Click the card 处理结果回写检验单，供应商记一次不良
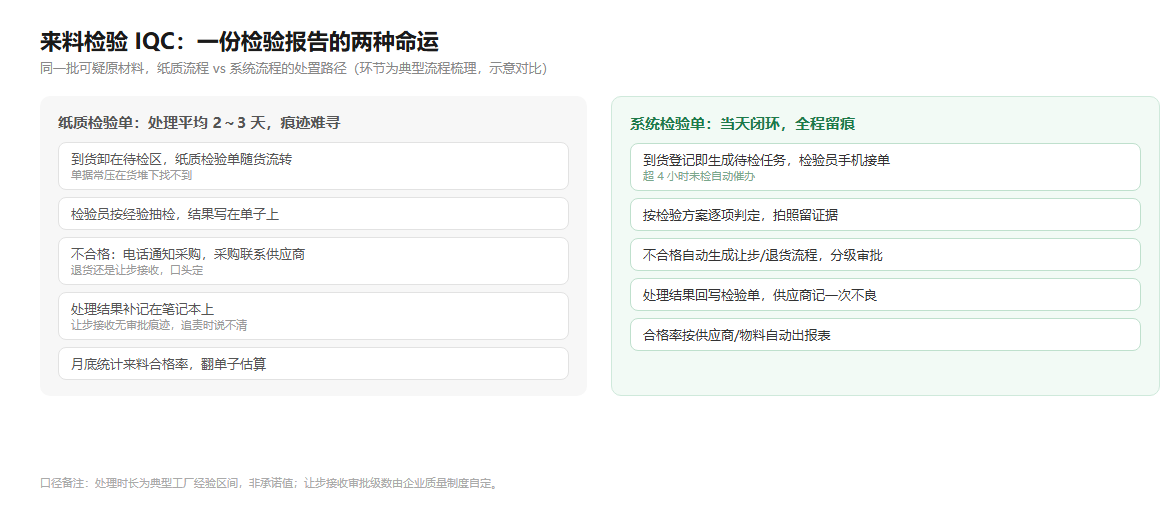This screenshot has height=506, width=1166. pos(885,295)
